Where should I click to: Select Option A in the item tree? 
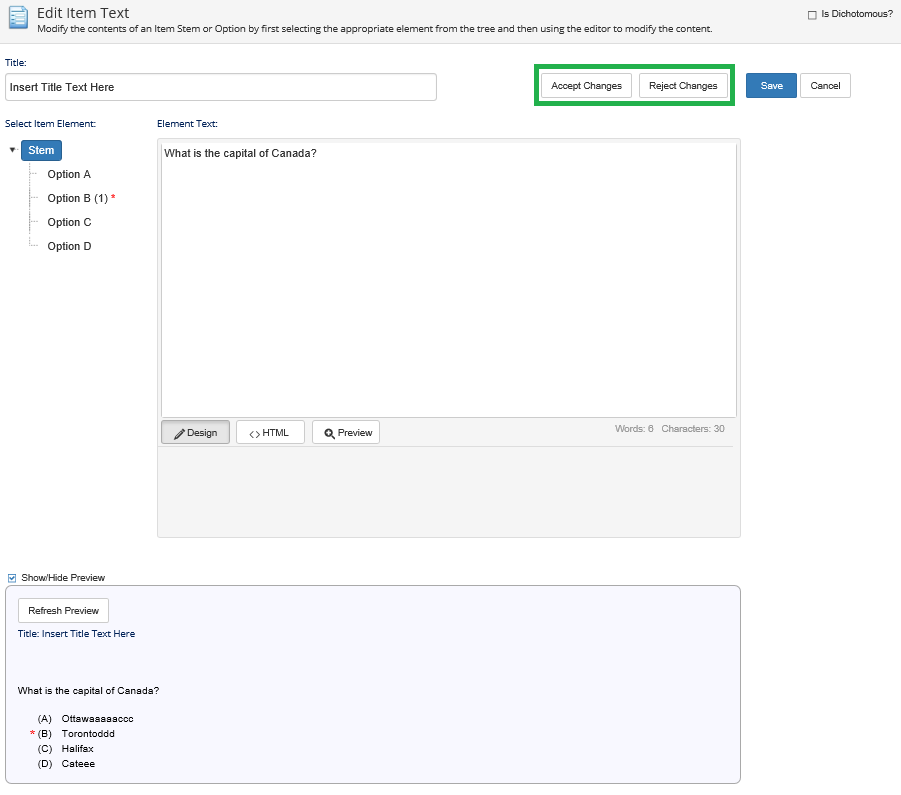point(69,174)
